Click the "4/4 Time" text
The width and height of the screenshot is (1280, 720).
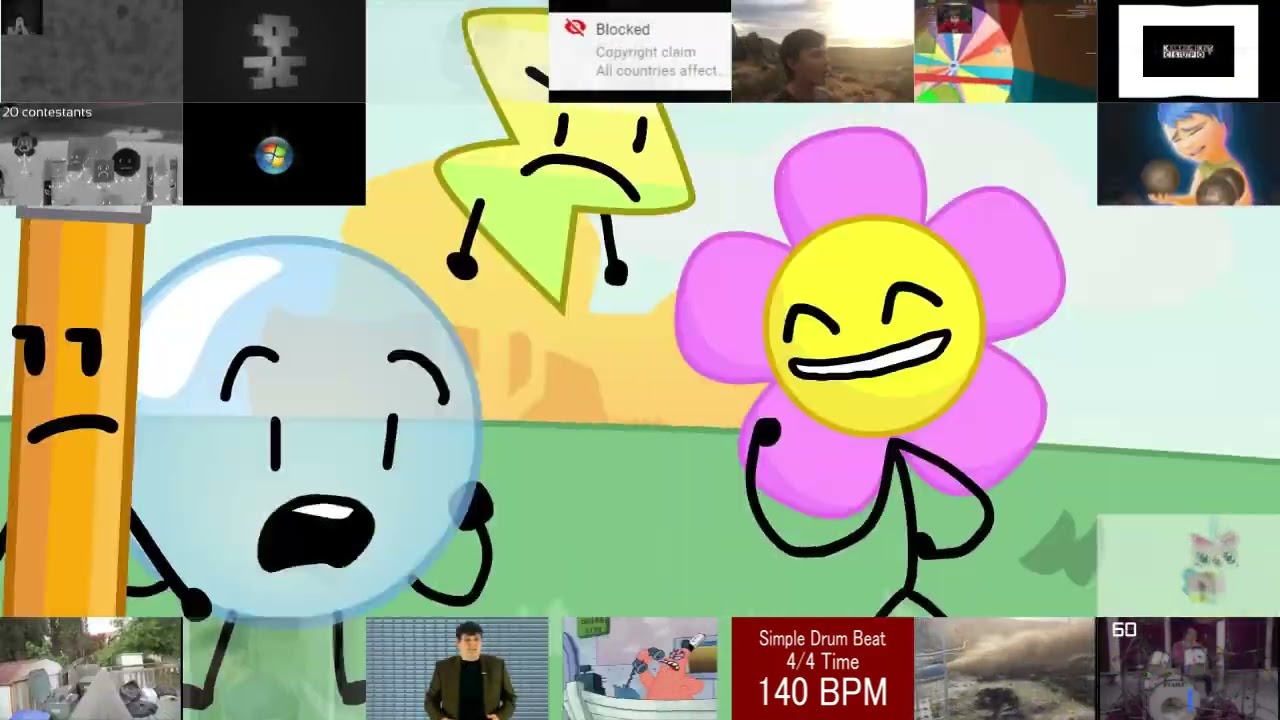822,662
